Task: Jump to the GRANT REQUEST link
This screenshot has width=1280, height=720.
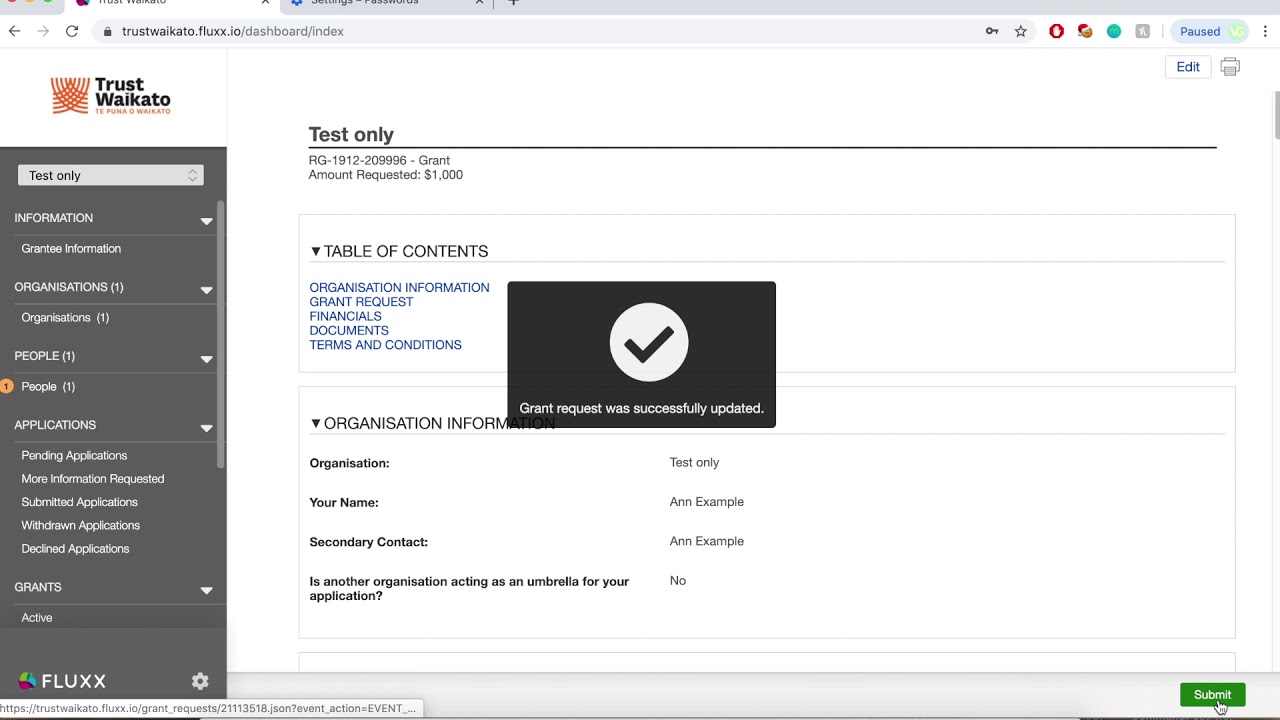Action: (361, 302)
